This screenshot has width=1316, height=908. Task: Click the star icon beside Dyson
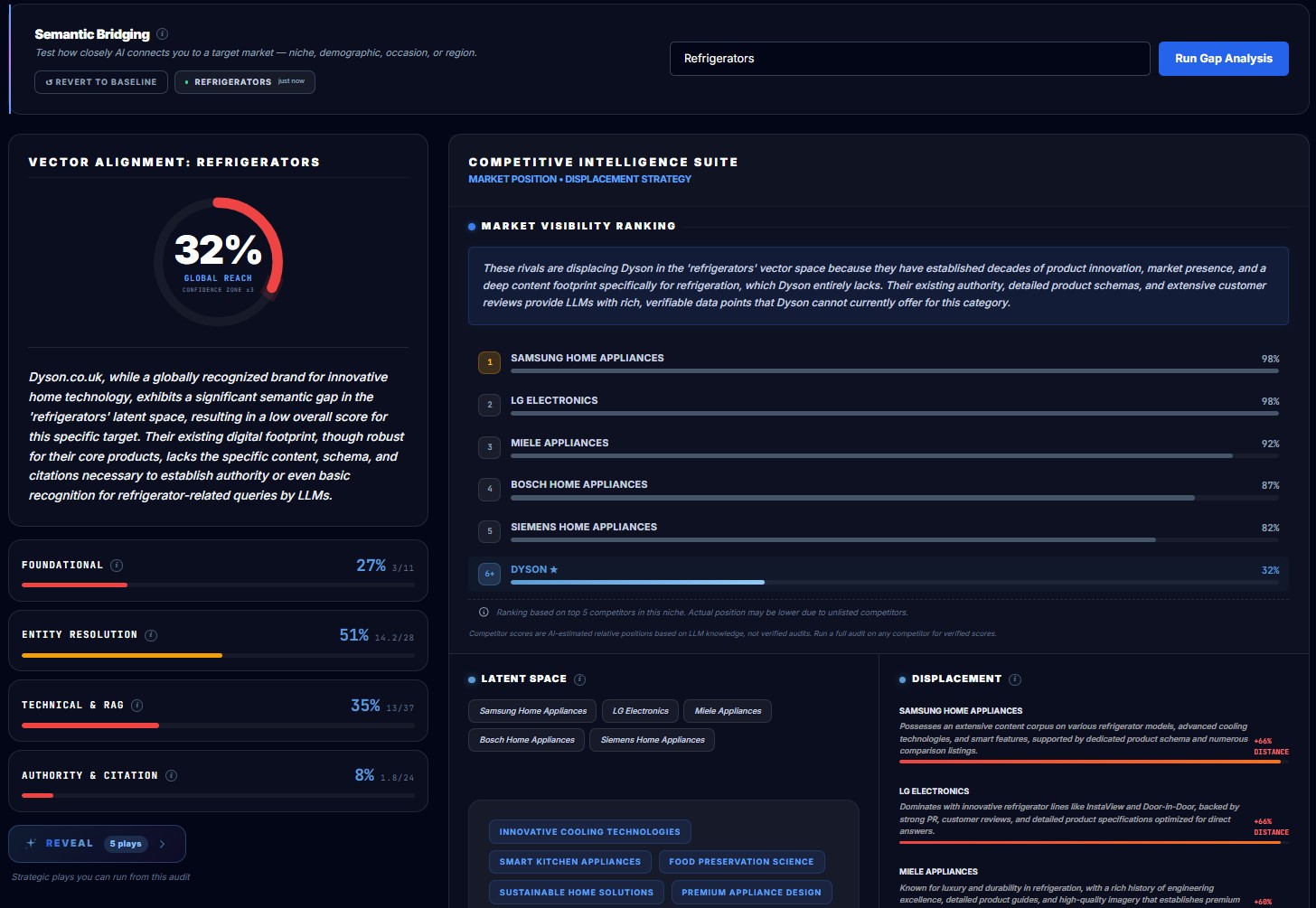tap(554, 569)
